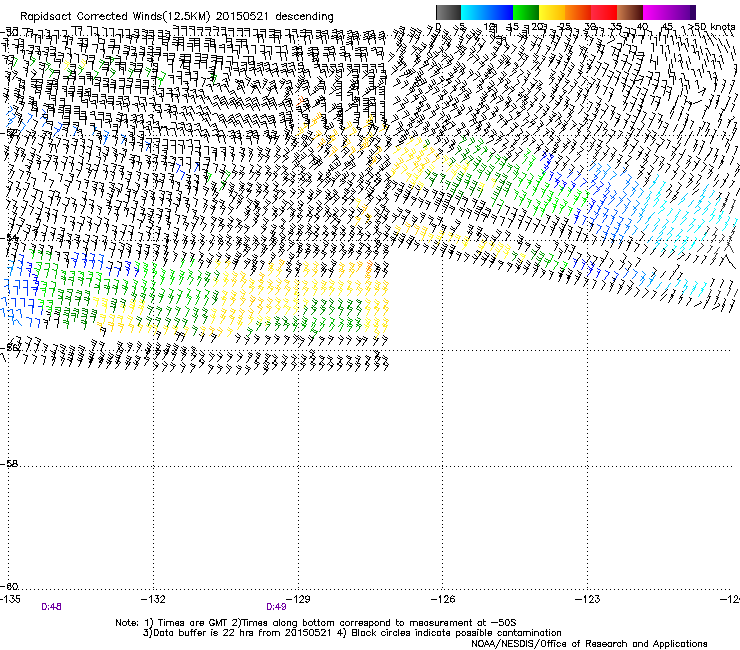Click the green 15-20 knots legend swatch
The width and height of the screenshot is (740, 650).
point(526,12)
